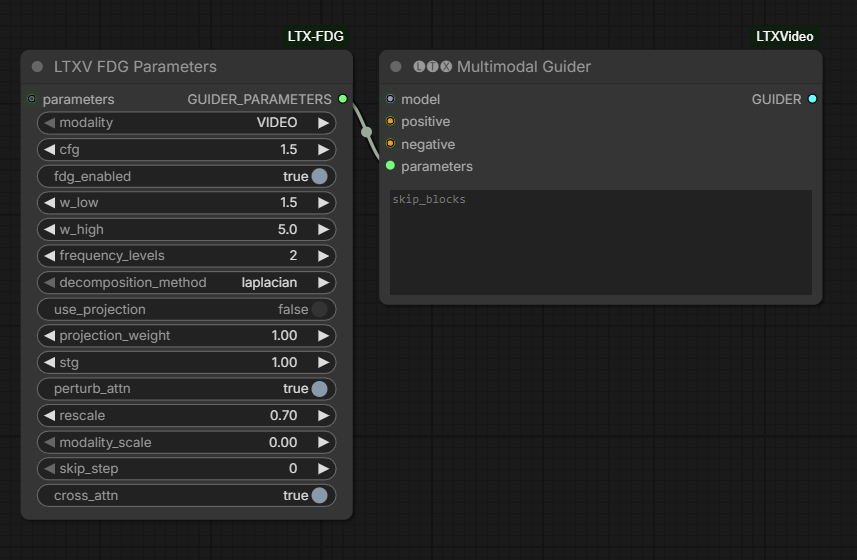Click the green parameters socket on Guider

(x=390, y=166)
